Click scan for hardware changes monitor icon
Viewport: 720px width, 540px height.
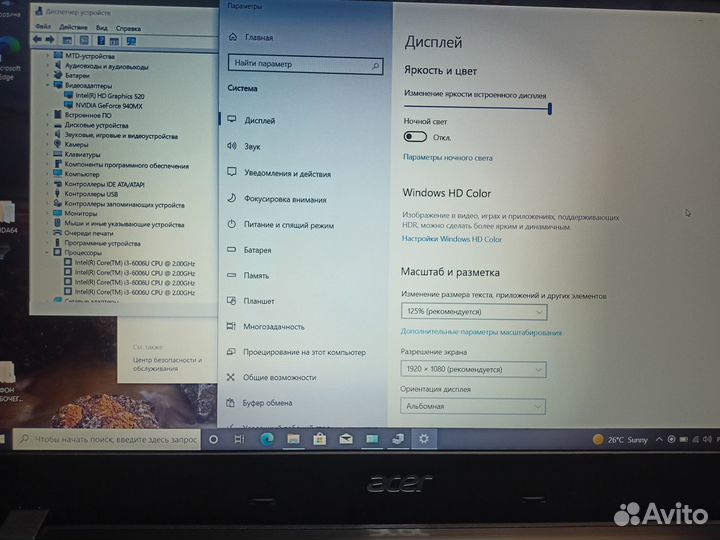click(x=131, y=41)
